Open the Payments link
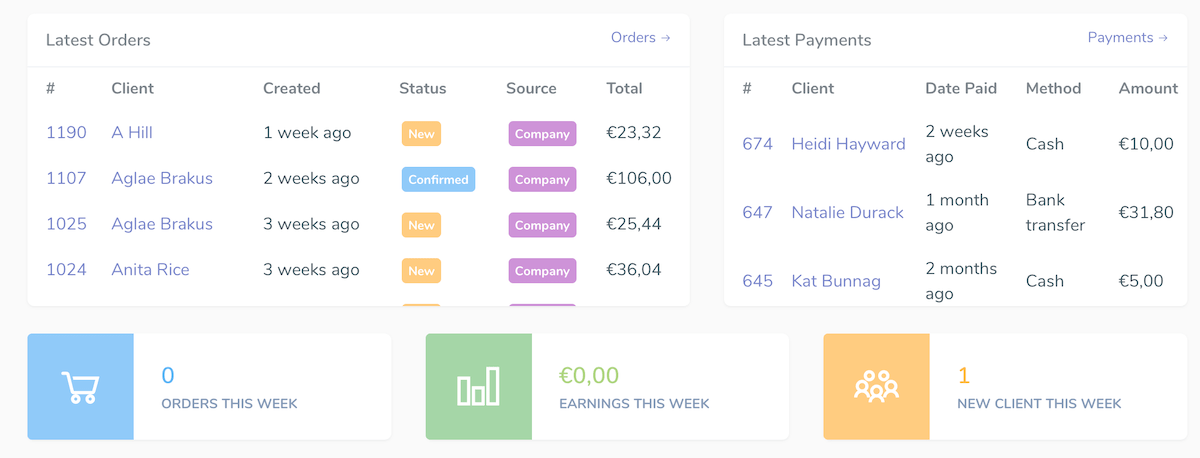 point(1127,38)
